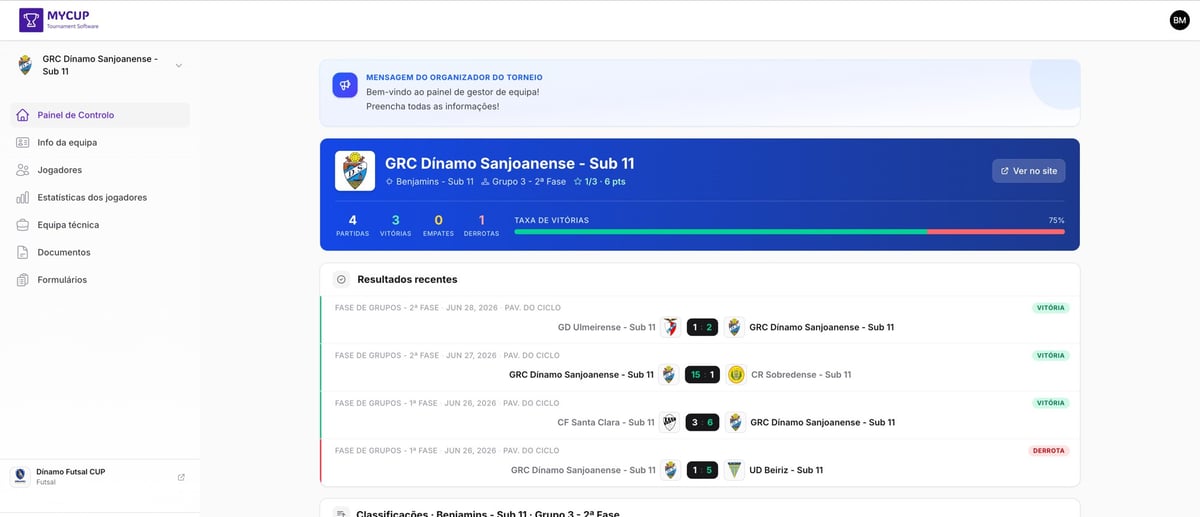The height and width of the screenshot is (517, 1200).
Task: Click the DERROTA badge
Action: click(1049, 451)
